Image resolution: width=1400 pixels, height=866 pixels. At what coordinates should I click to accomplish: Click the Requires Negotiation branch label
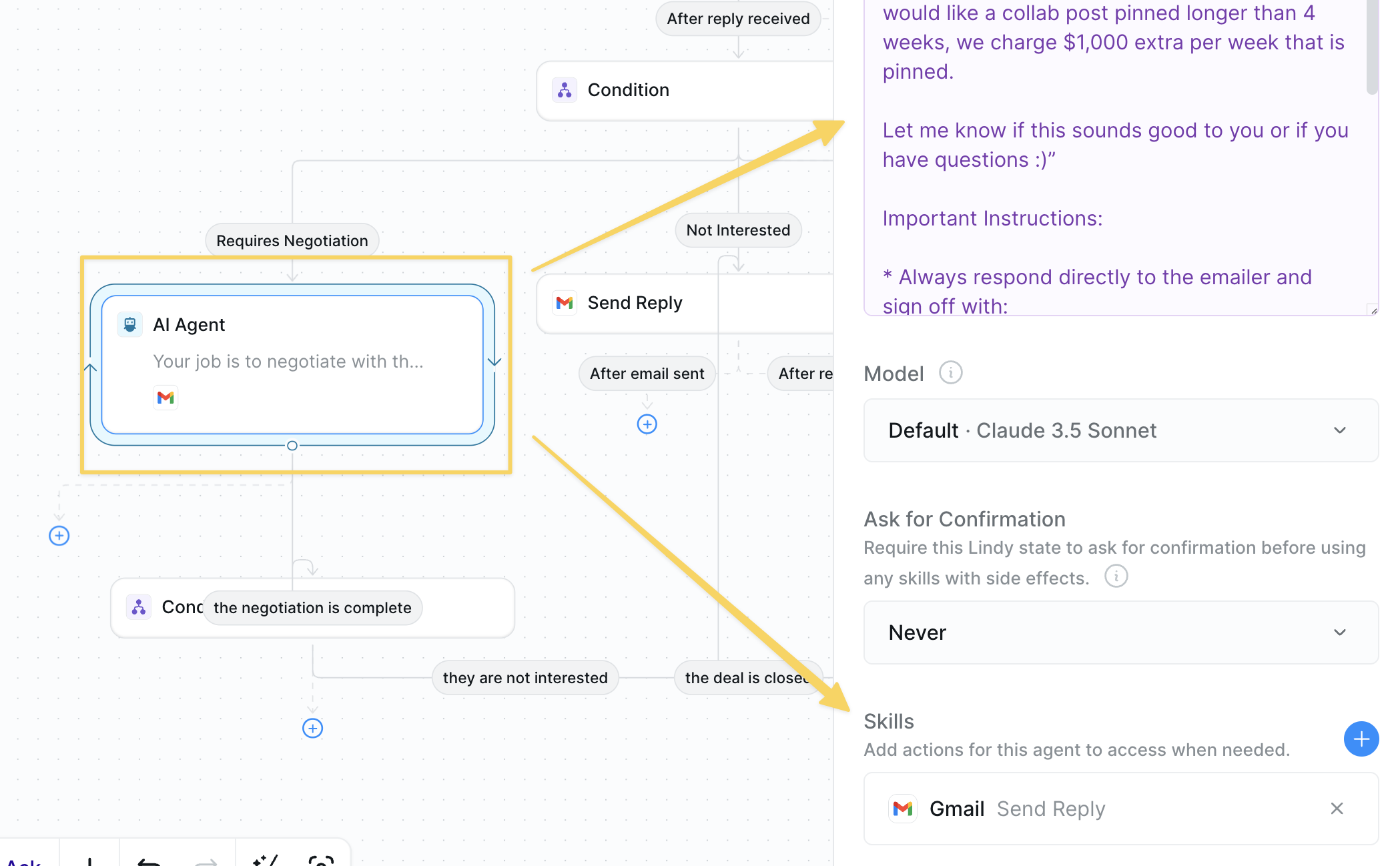click(x=292, y=241)
